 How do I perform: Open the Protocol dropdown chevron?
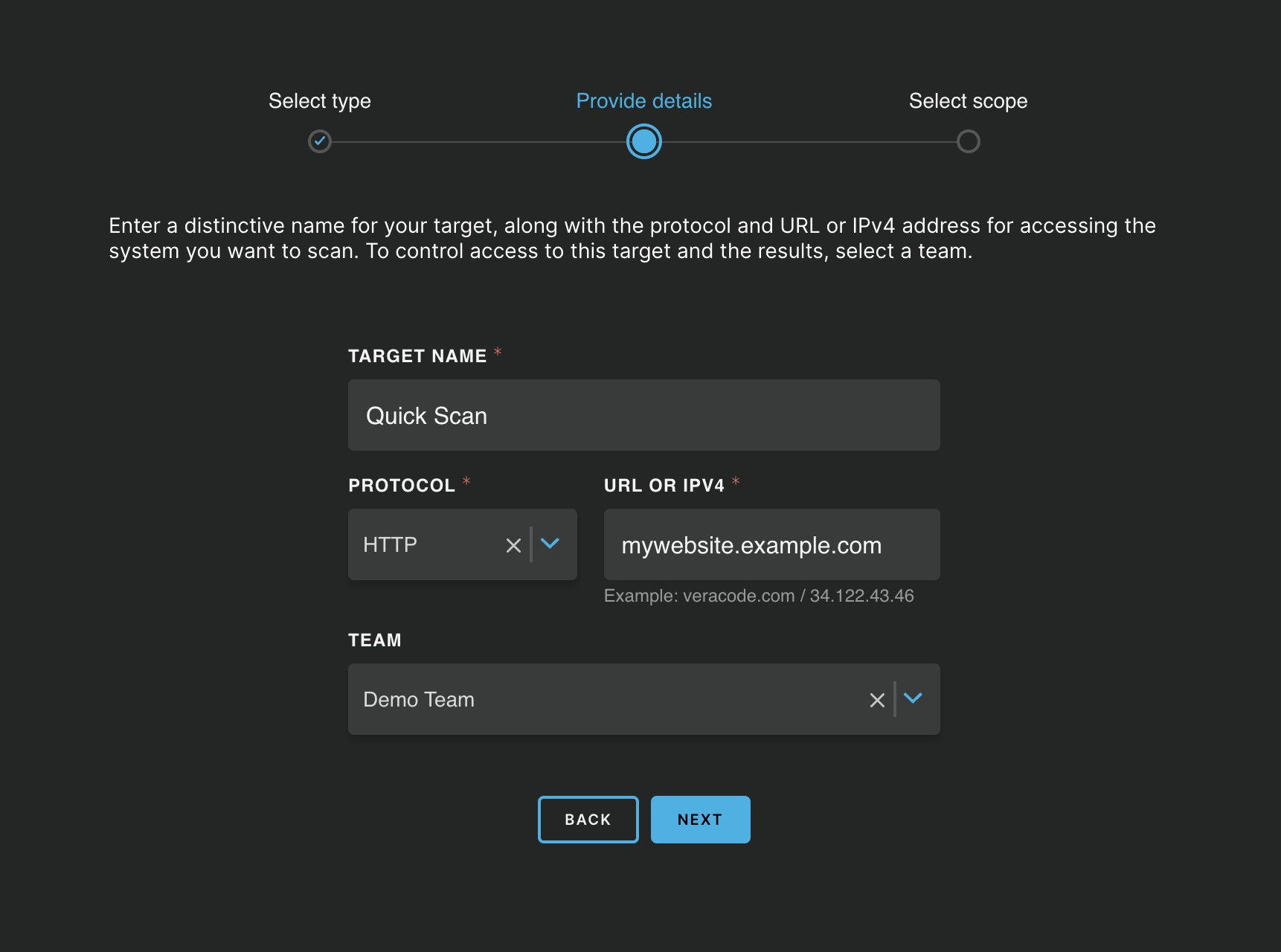pos(550,544)
